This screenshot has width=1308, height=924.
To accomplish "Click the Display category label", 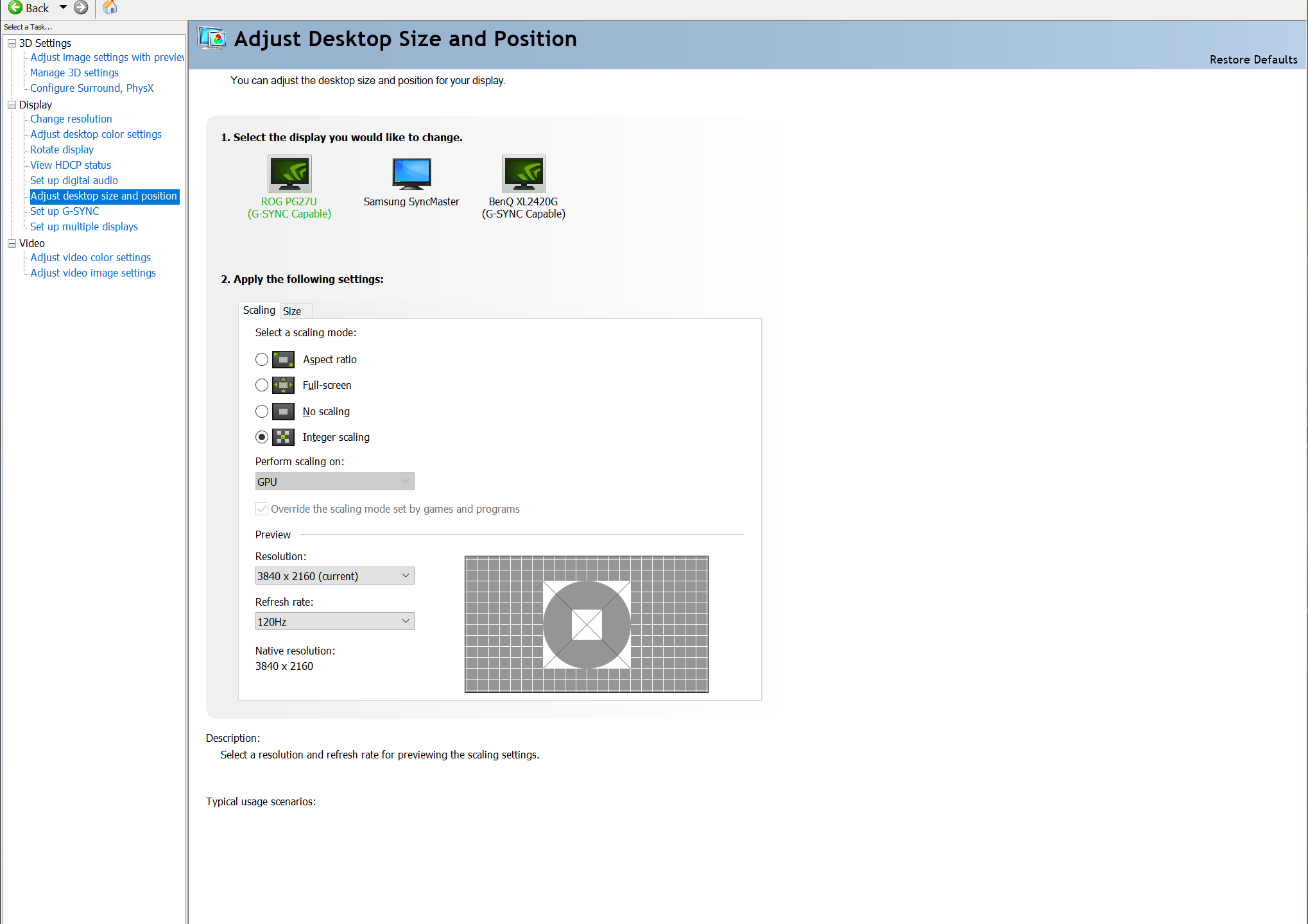I will click(x=35, y=105).
